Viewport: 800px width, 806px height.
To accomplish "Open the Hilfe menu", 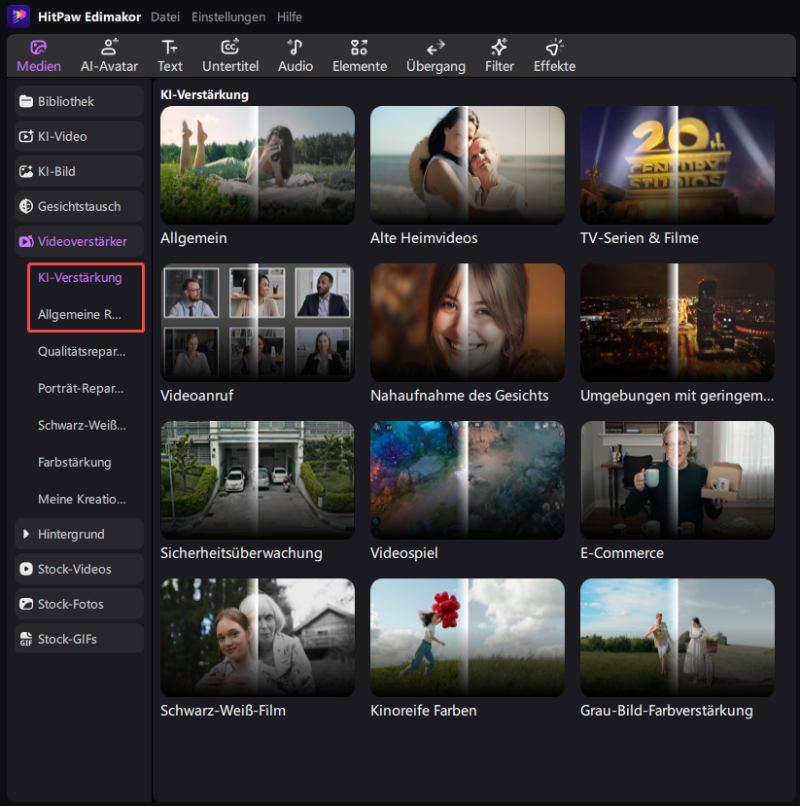I will tap(289, 17).
